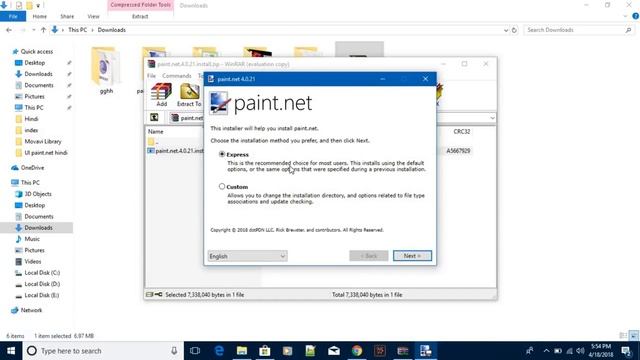Image resolution: width=640 pixels, height=360 pixels.
Task: Choose the Custom installation option
Action: point(222,187)
